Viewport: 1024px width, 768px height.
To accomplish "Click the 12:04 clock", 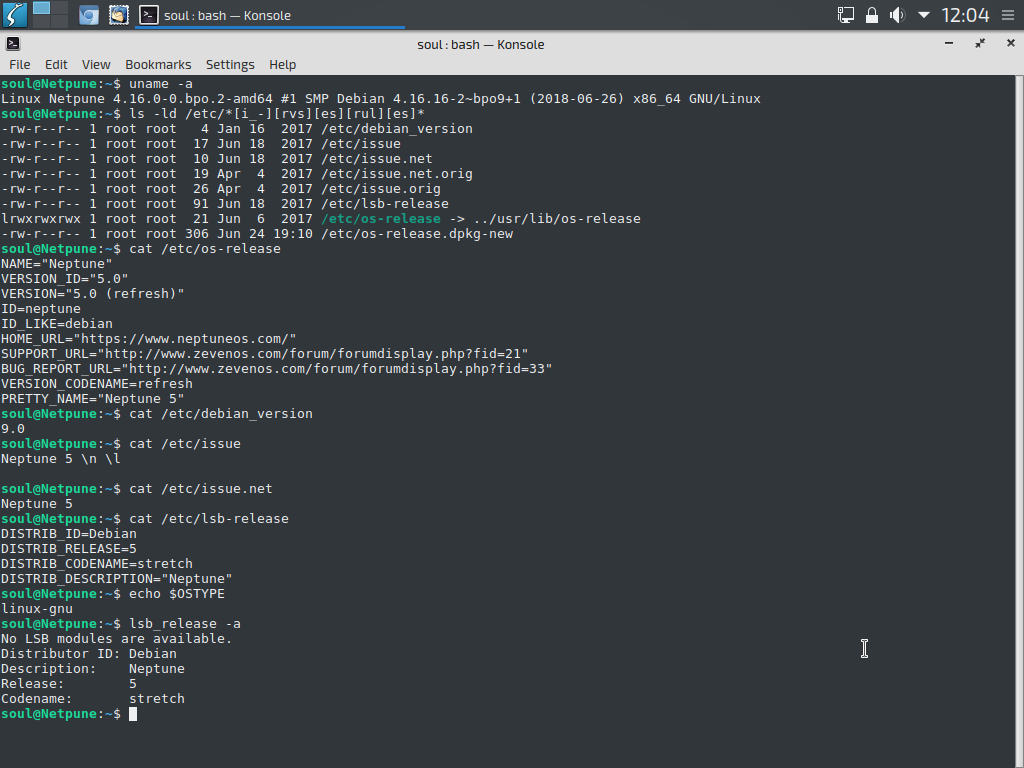I will point(965,15).
